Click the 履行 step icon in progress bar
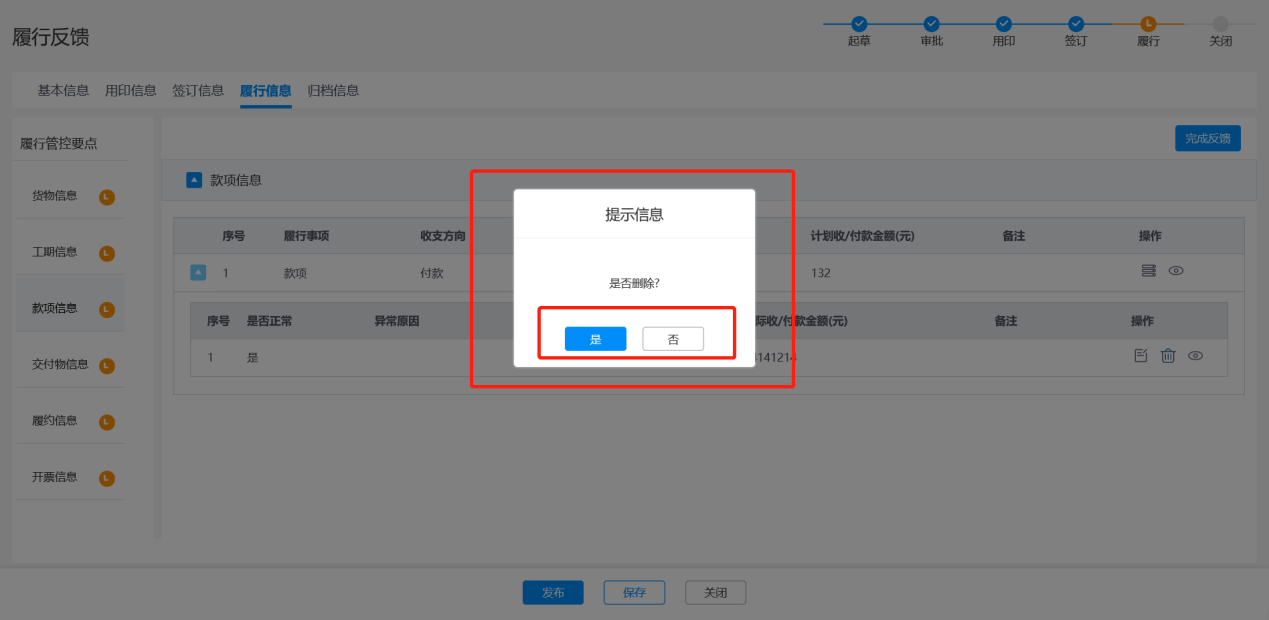 pyautogui.click(x=1148, y=24)
